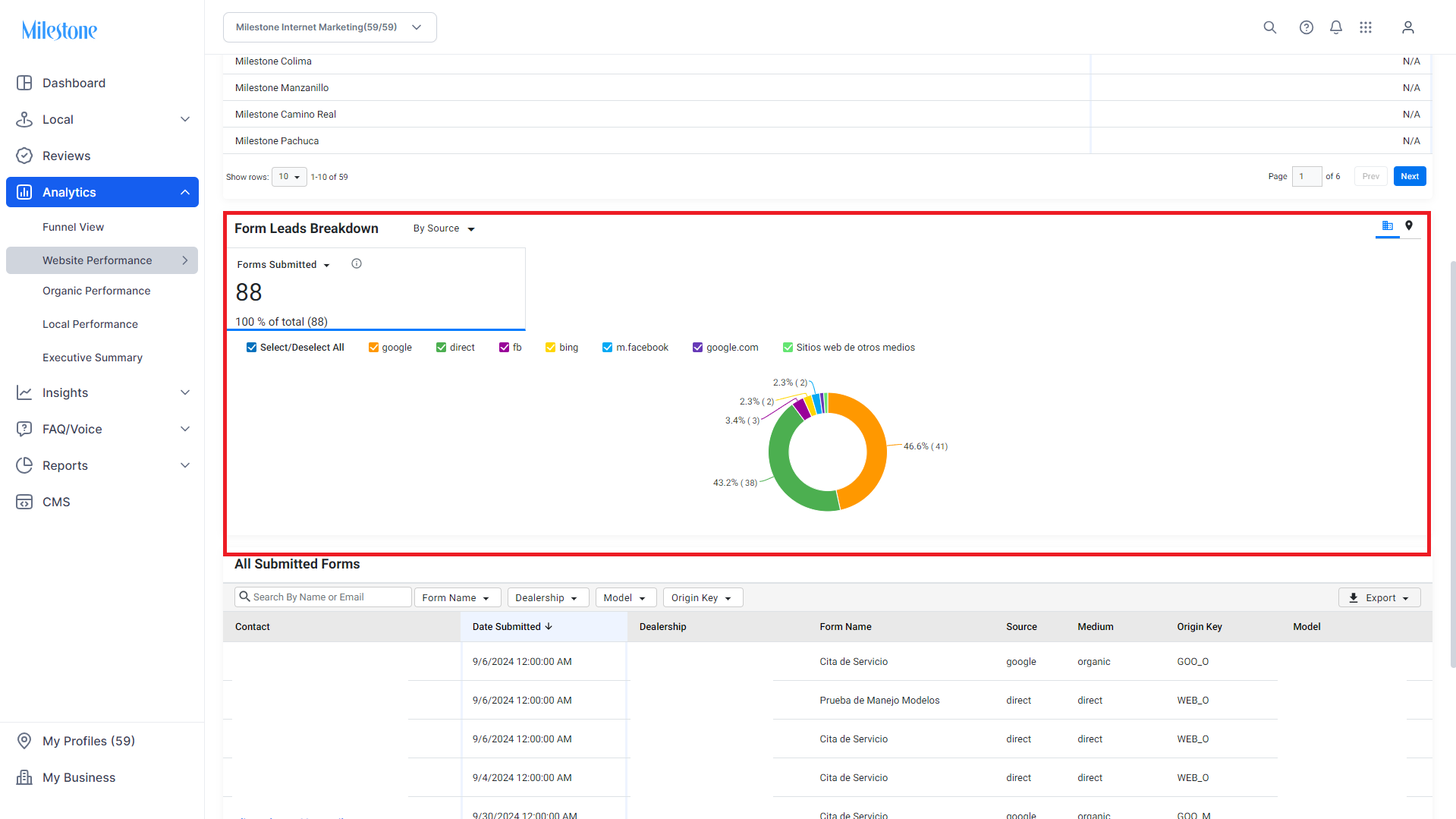Click the green 43.2% donut segment
The image size is (1456, 819).
coord(781,465)
